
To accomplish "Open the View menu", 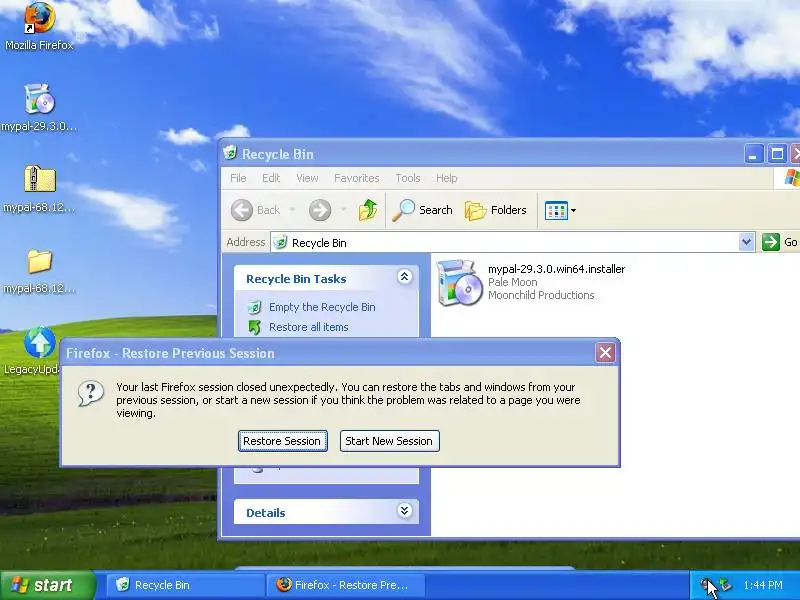I will tap(307, 178).
